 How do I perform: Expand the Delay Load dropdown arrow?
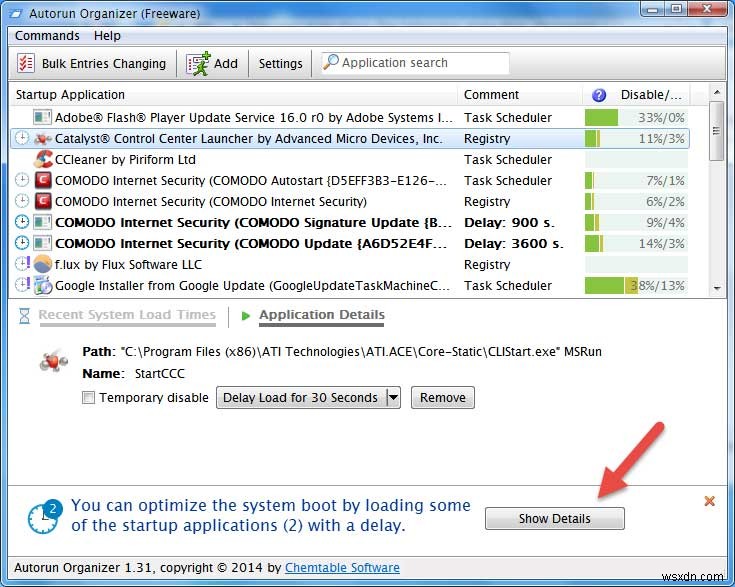point(393,398)
